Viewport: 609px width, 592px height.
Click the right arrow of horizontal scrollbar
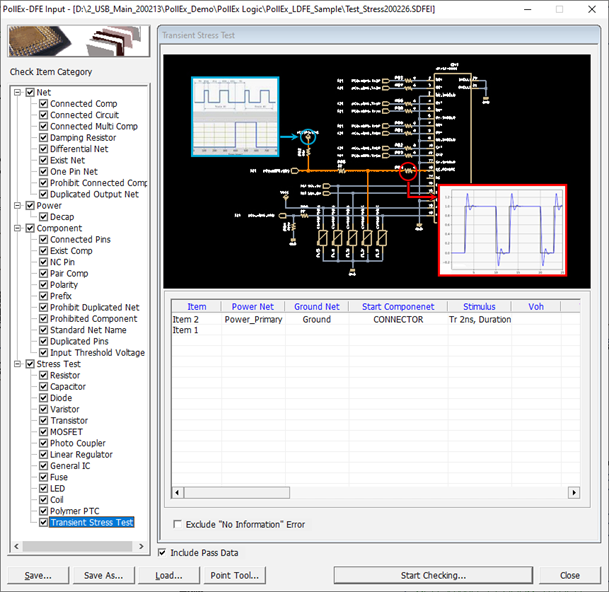[573, 492]
